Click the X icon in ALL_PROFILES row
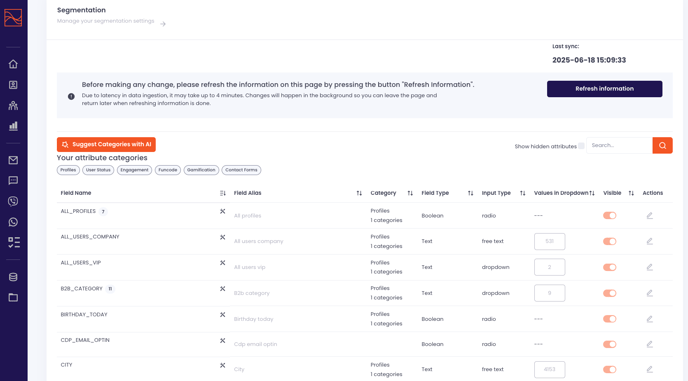The width and height of the screenshot is (688, 381). pos(222,212)
